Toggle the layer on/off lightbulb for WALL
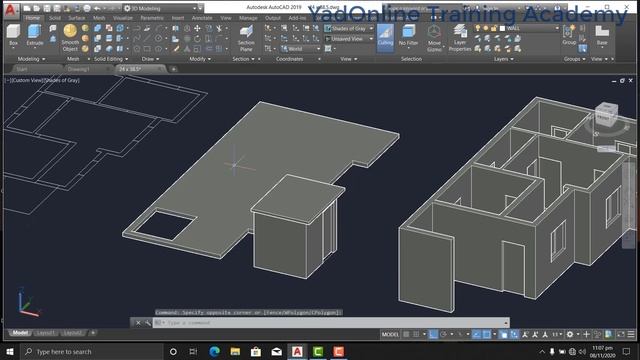 coord(478,28)
